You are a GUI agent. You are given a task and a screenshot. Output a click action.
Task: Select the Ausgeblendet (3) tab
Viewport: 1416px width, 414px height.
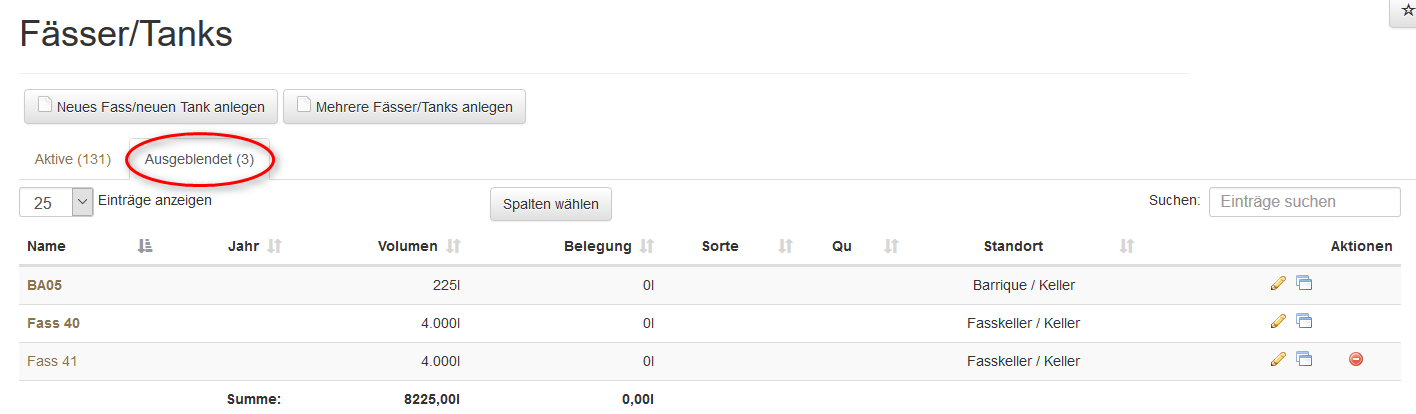pos(200,160)
